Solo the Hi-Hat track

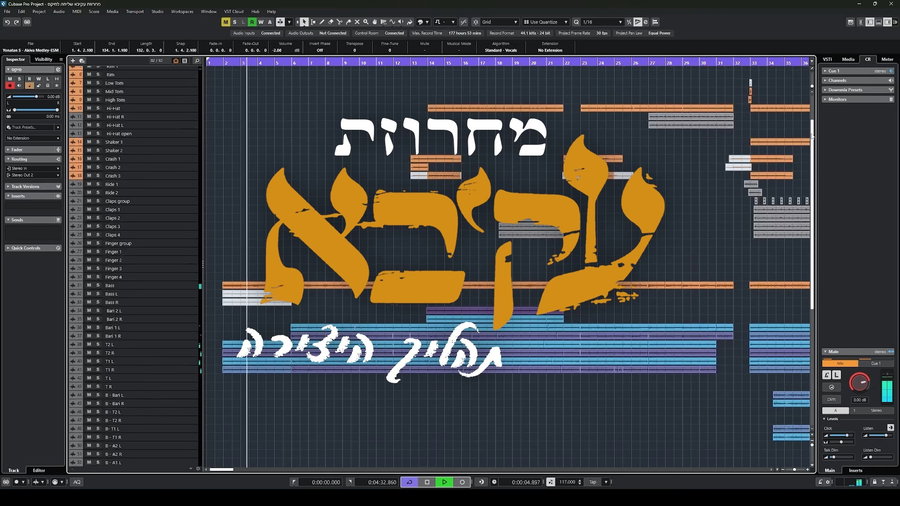[97, 108]
